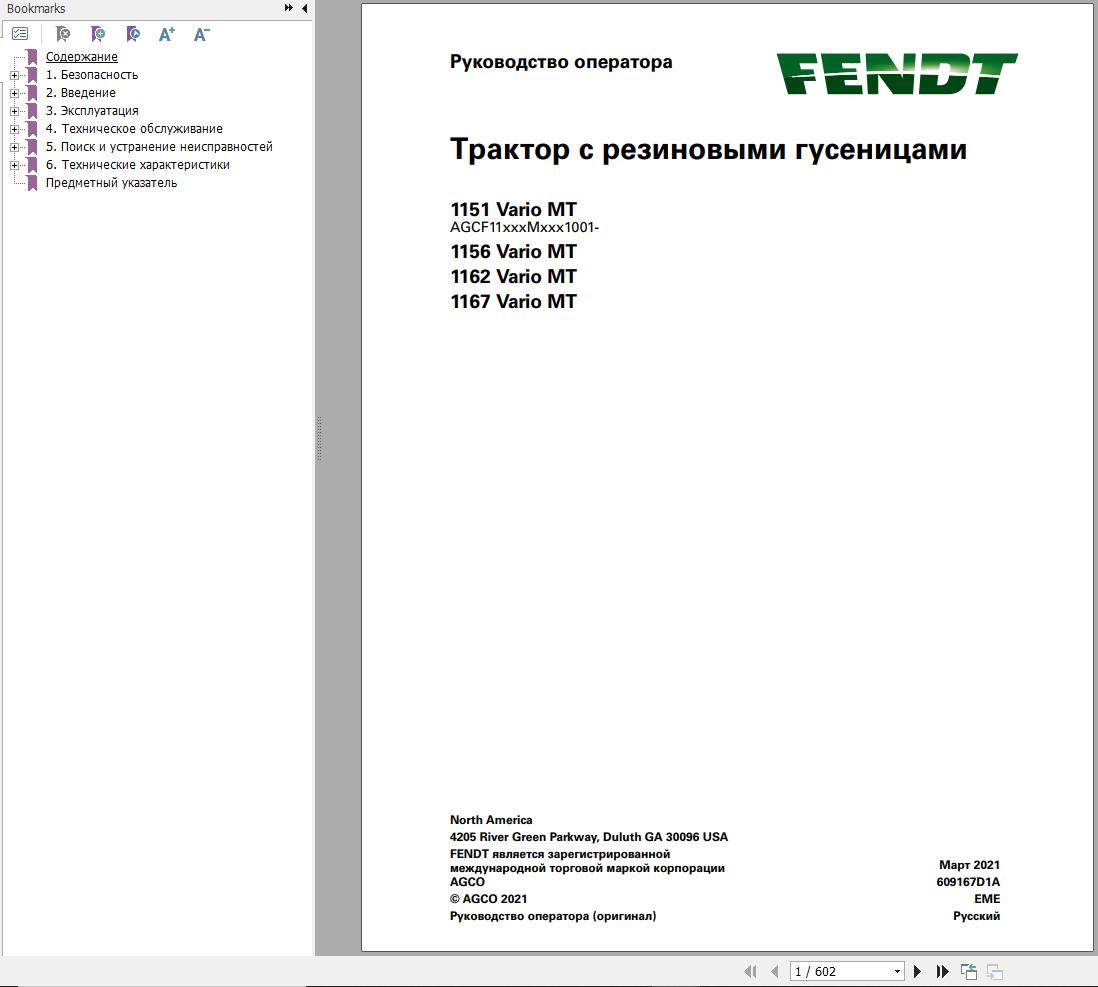
Task: Click the 1167 Vario MT model text
Action: pos(513,302)
